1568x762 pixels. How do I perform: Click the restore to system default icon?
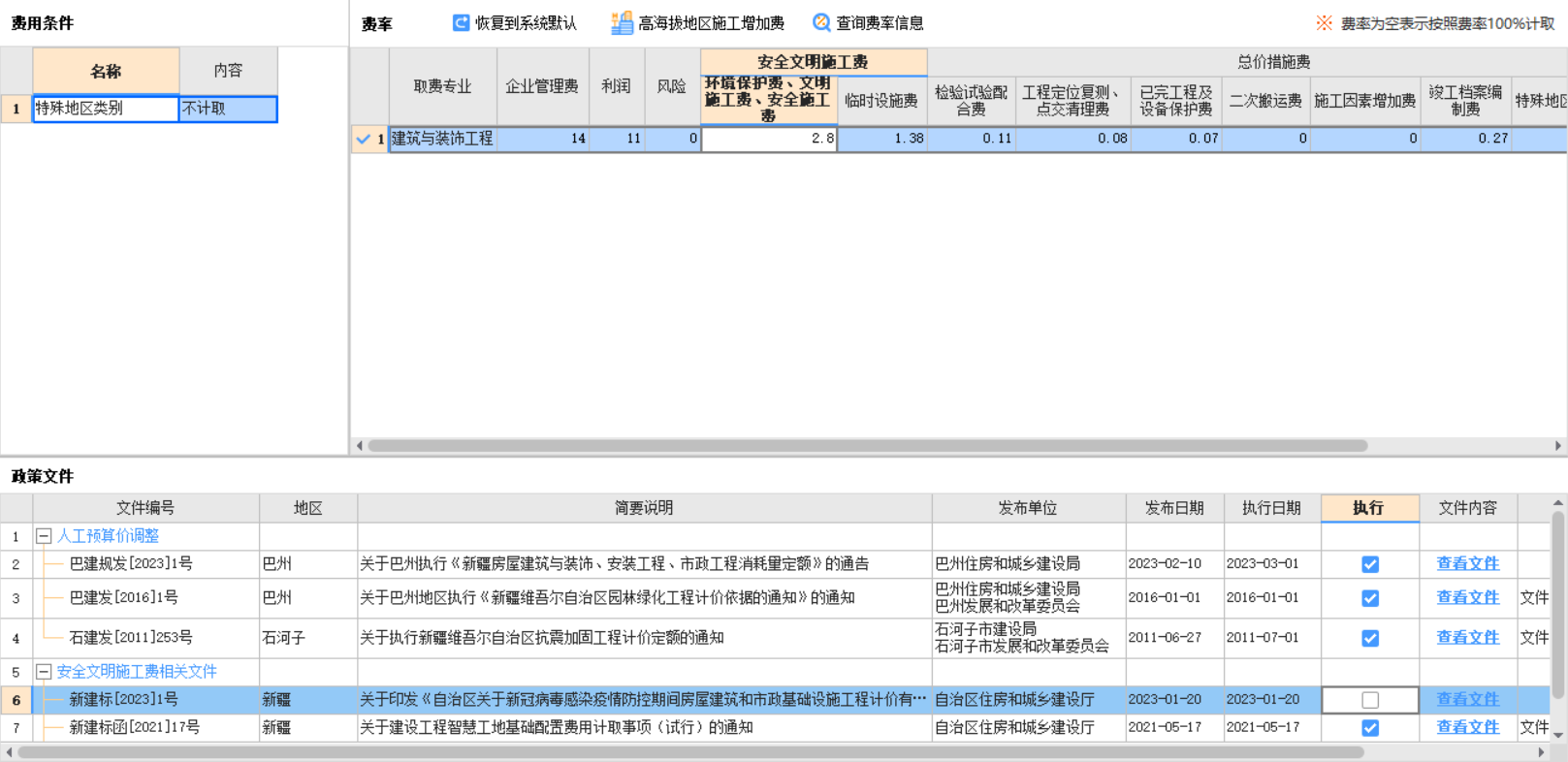point(462,22)
